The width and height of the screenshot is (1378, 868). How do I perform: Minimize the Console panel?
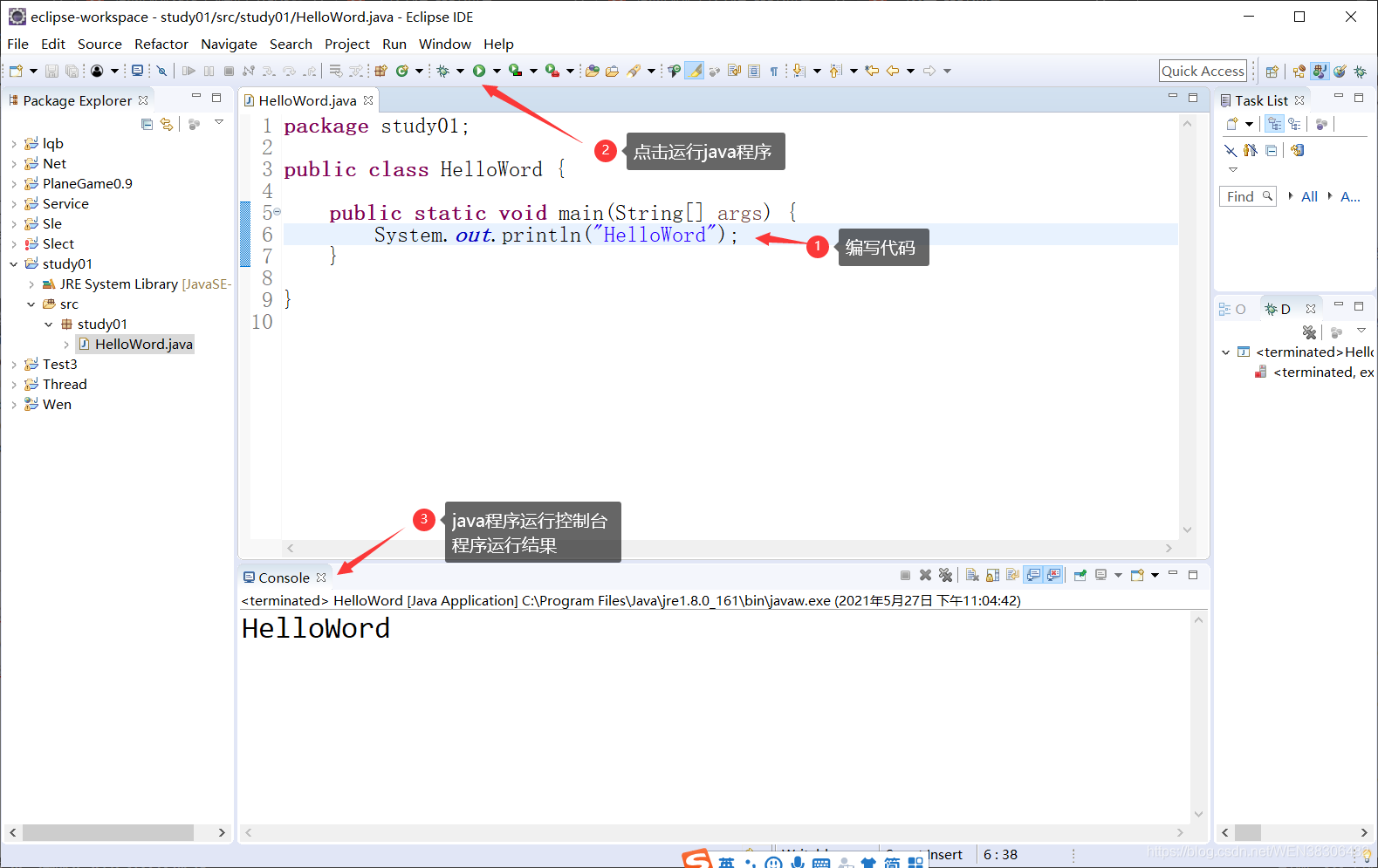1173,573
